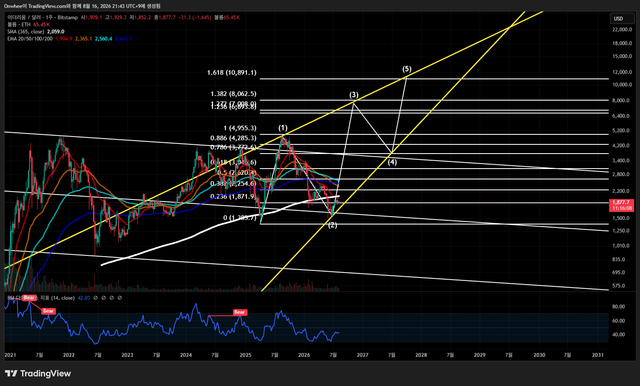Click the Elliott wave label (5)
Screen dimensions: 640x386
click(x=407, y=69)
